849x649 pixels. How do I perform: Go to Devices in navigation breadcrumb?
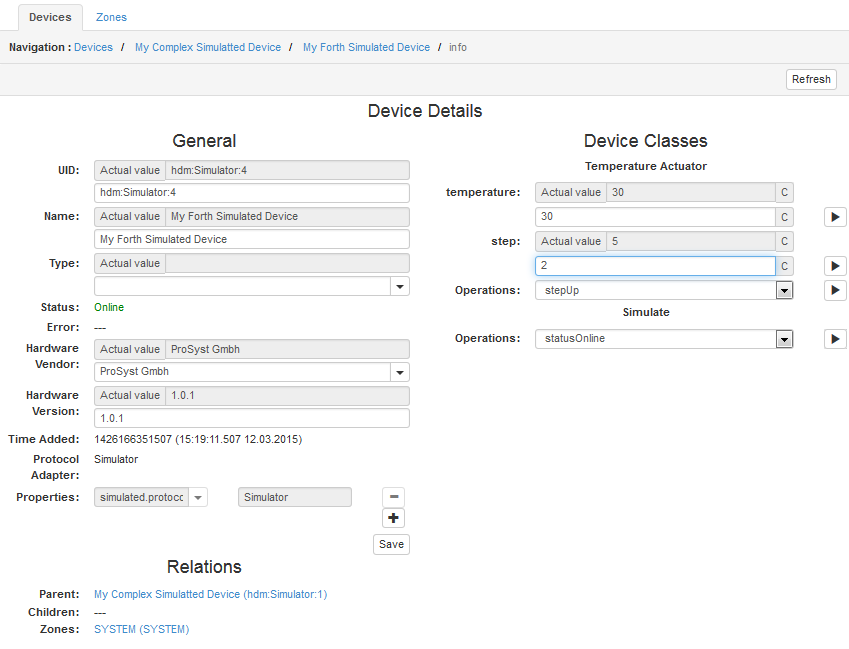(x=93, y=47)
